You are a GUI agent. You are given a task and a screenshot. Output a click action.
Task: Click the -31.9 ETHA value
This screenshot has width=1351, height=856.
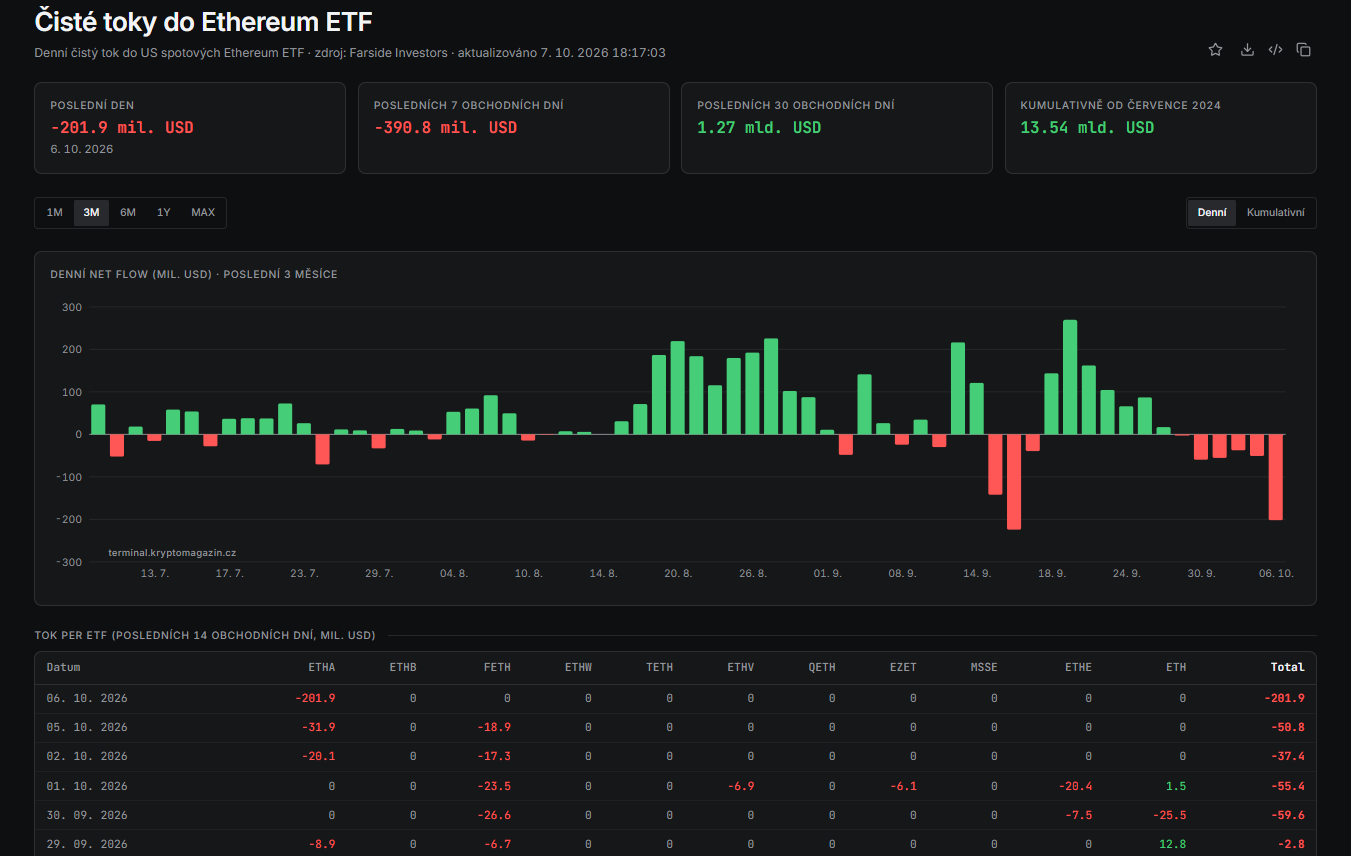coord(318,727)
